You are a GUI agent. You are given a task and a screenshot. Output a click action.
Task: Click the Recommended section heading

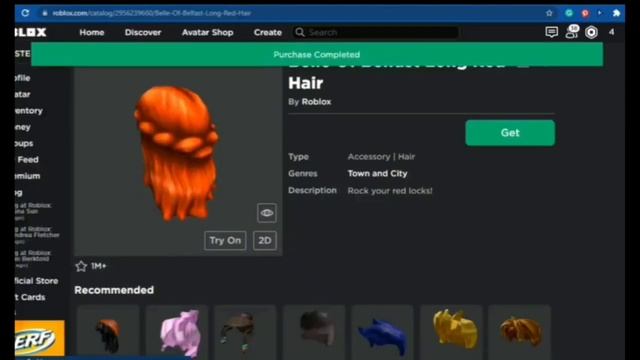pyautogui.click(x=114, y=290)
